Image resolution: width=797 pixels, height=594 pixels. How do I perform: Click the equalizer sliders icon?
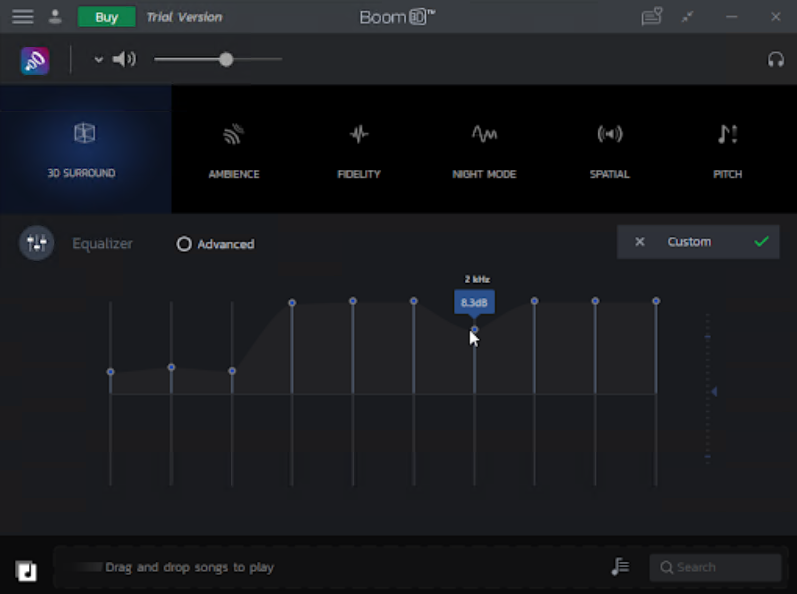[x=37, y=243]
